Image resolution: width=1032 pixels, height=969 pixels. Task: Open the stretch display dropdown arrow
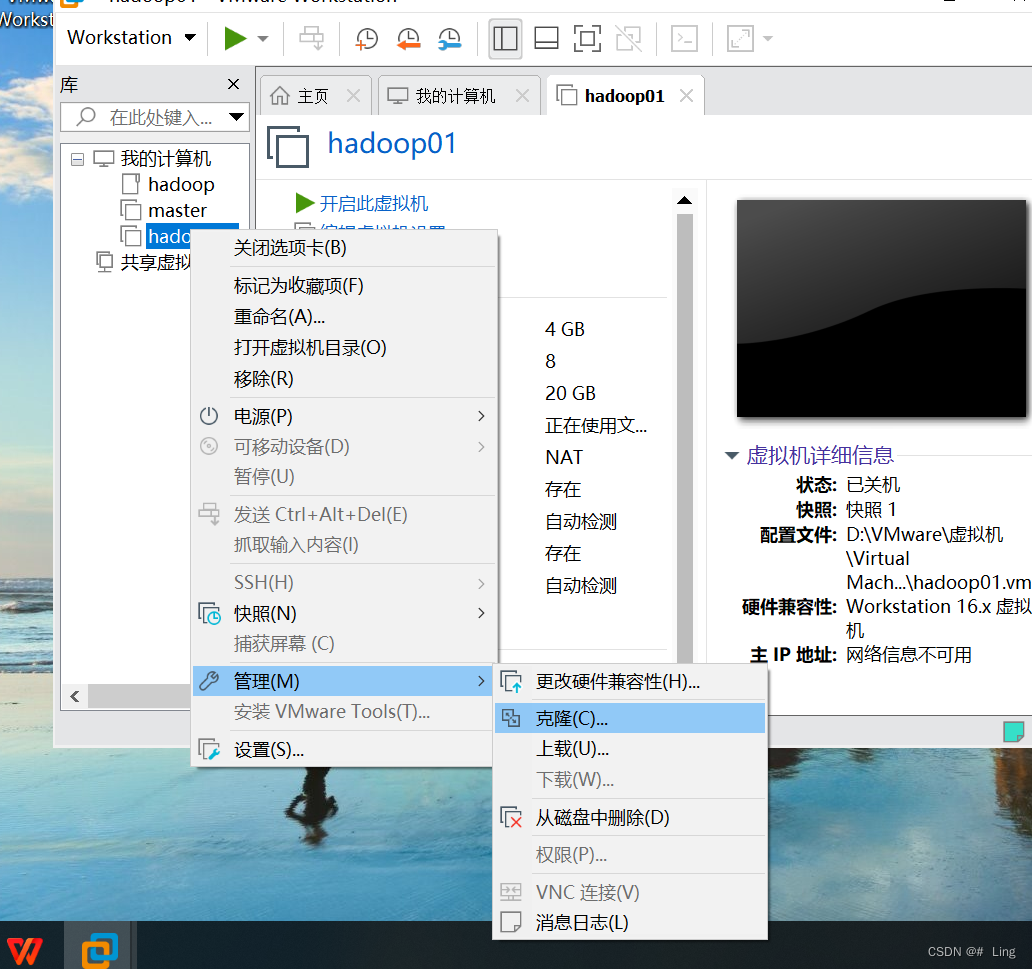[767, 39]
